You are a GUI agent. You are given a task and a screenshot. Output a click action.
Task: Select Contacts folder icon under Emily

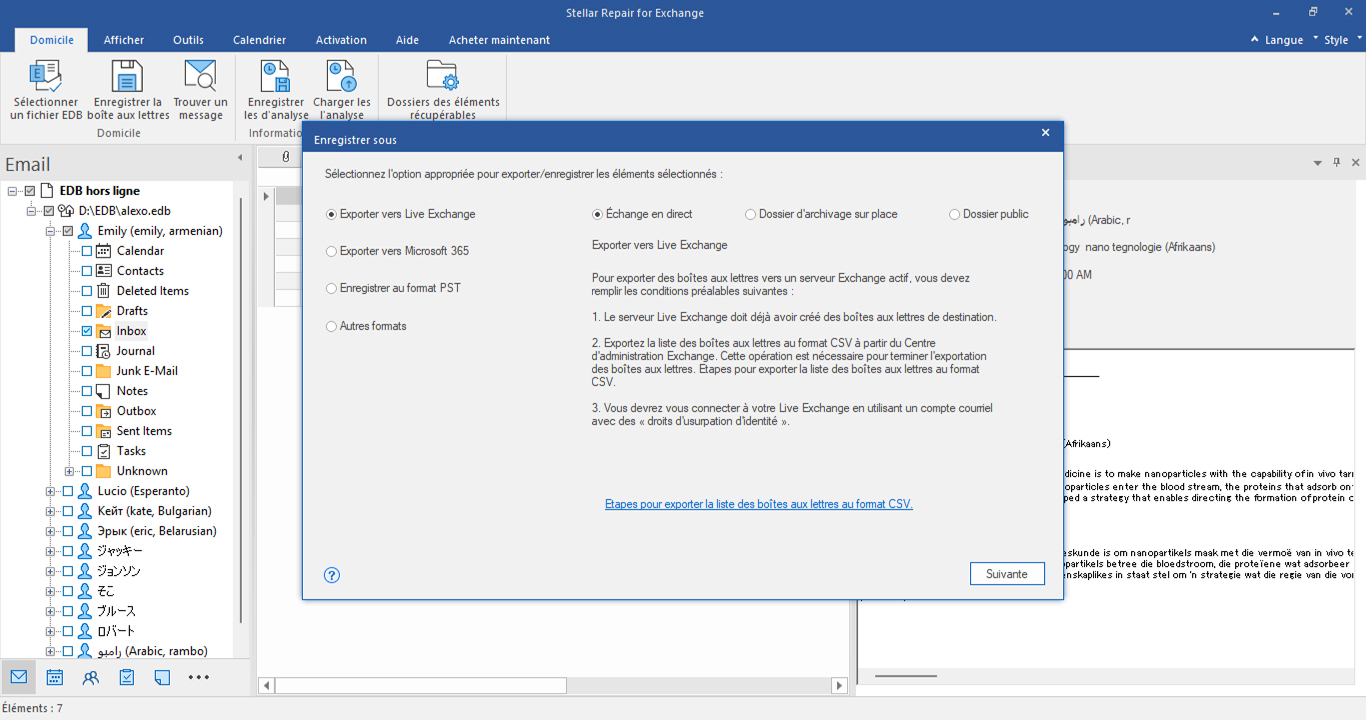[x=103, y=271]
